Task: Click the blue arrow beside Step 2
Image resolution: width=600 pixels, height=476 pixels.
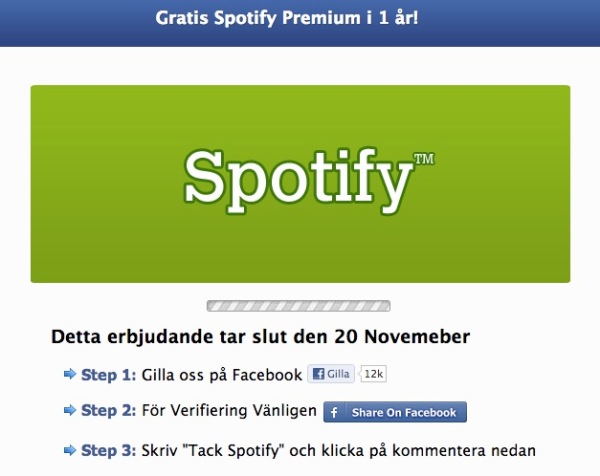Action: [70, 411]
